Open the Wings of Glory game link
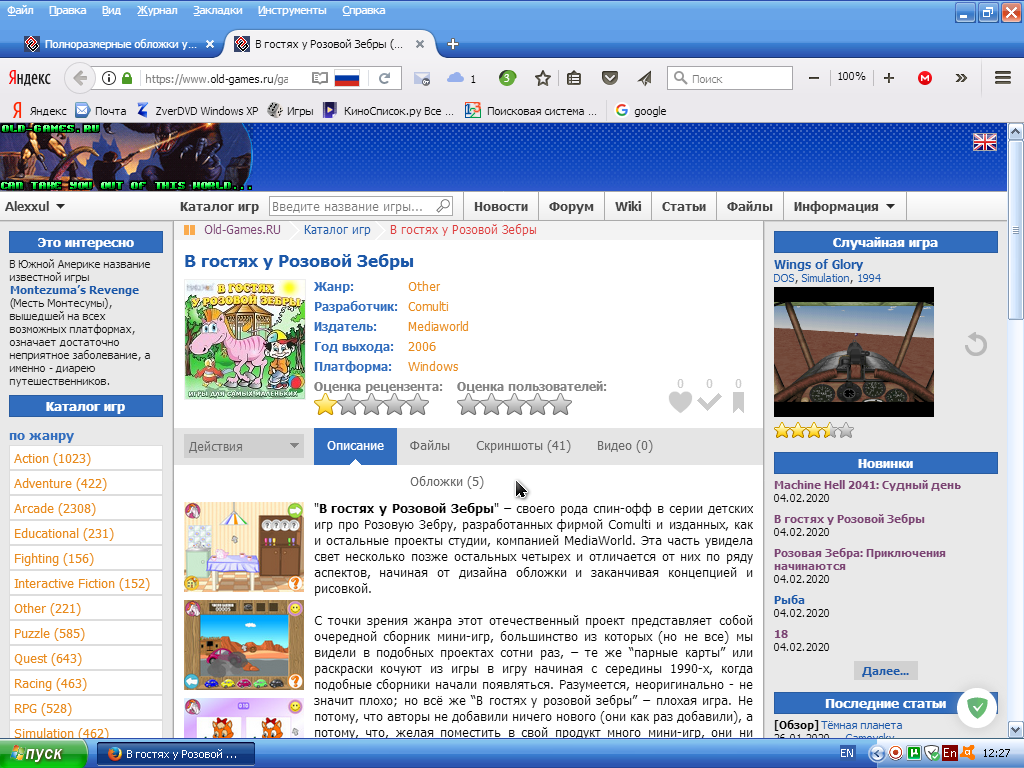 click(x=818, y=264)
